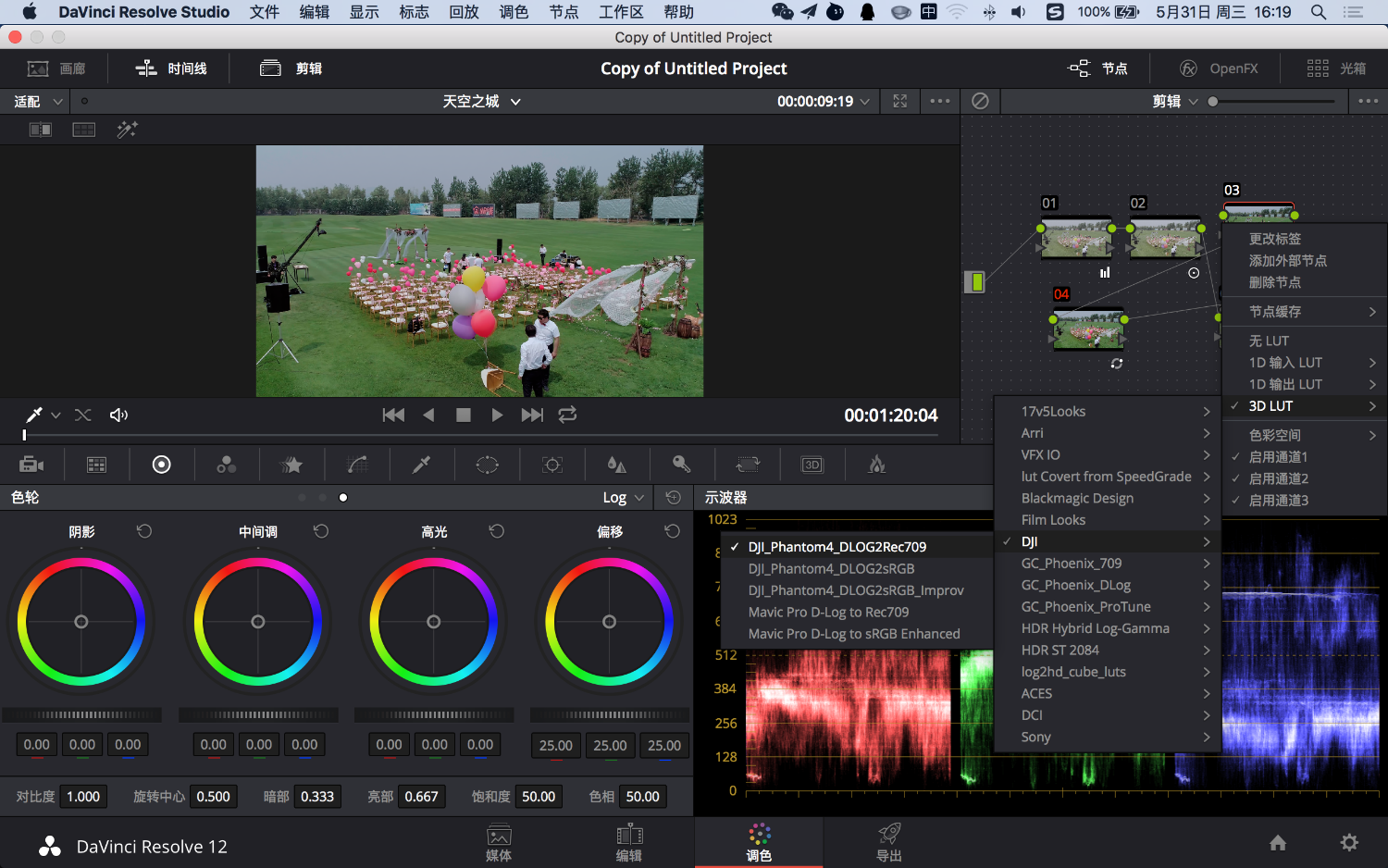The image size is (1388, 868).
Task: Reset the Highlights (高光) color wheel
Action: (497, 531)
